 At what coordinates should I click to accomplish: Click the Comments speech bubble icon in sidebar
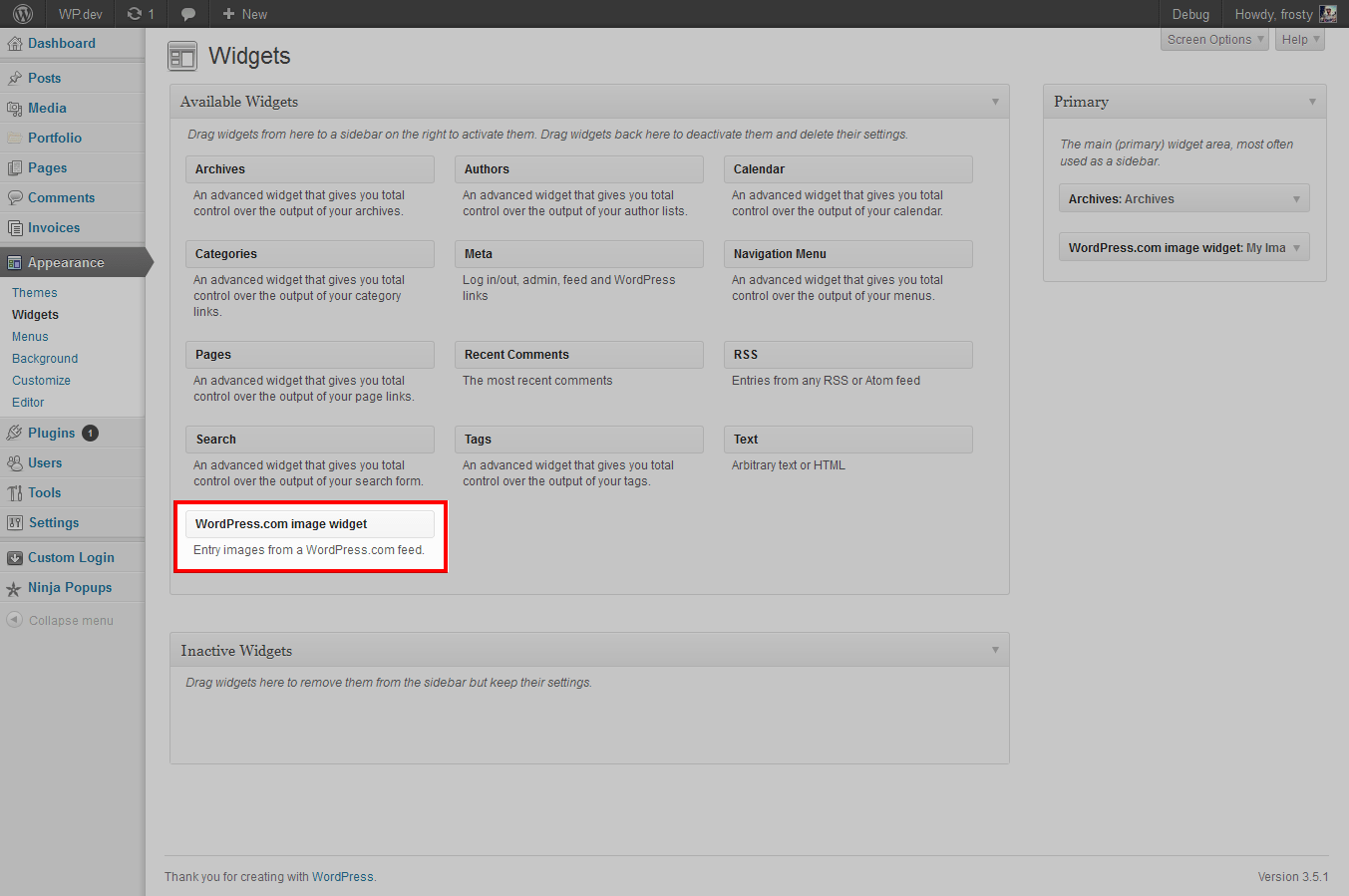point(14,198)
